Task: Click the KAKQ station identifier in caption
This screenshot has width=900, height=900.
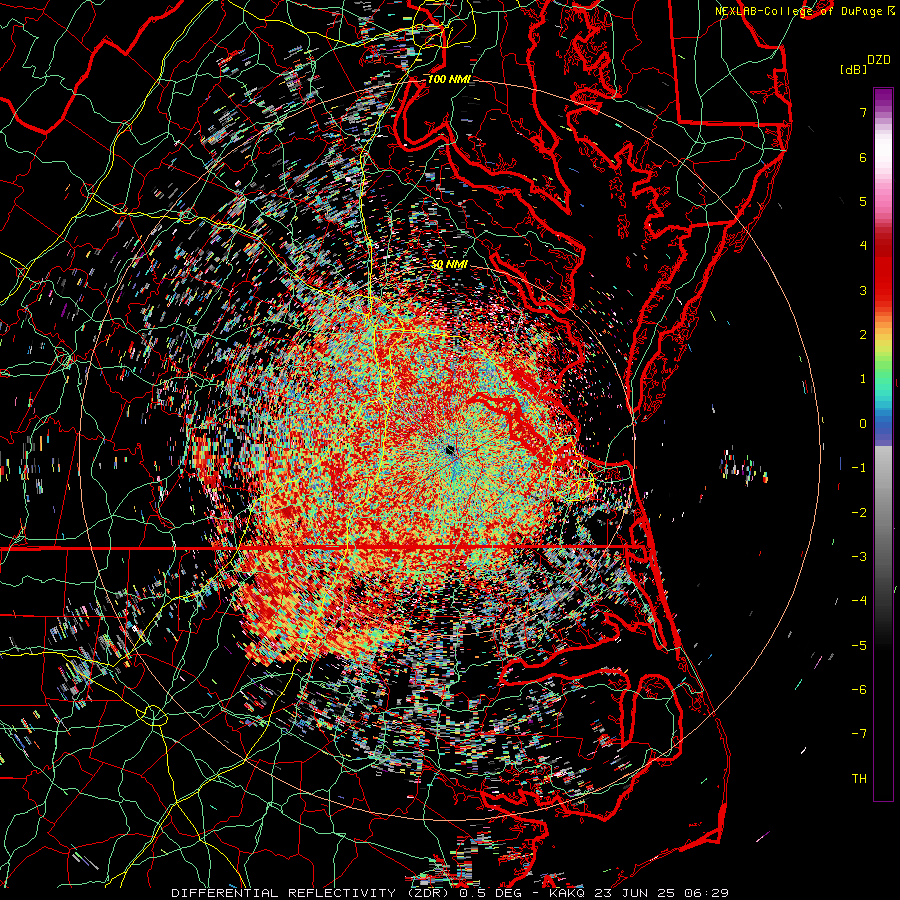Action: [567, 893]
